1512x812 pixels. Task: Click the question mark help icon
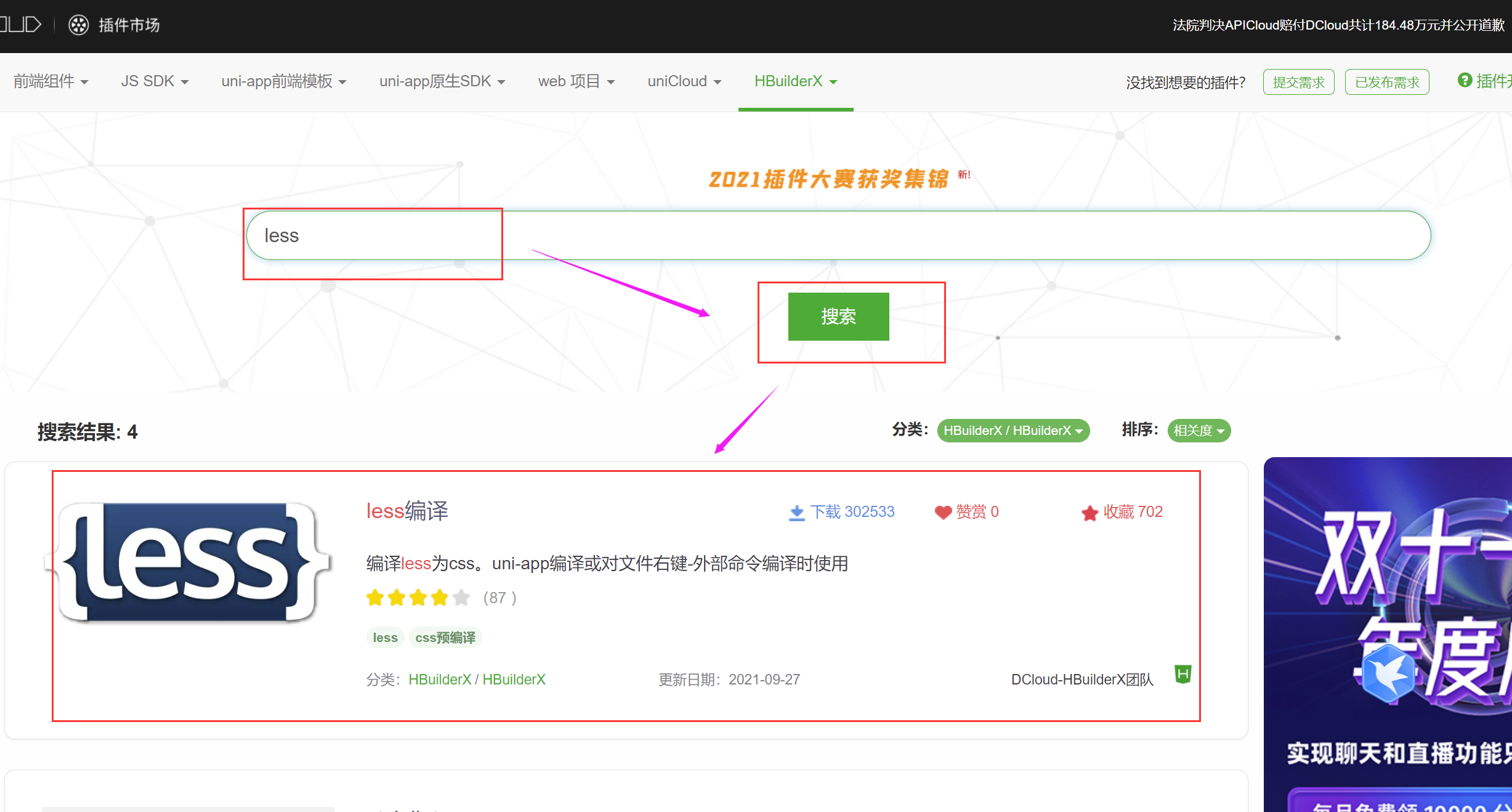1465,81
